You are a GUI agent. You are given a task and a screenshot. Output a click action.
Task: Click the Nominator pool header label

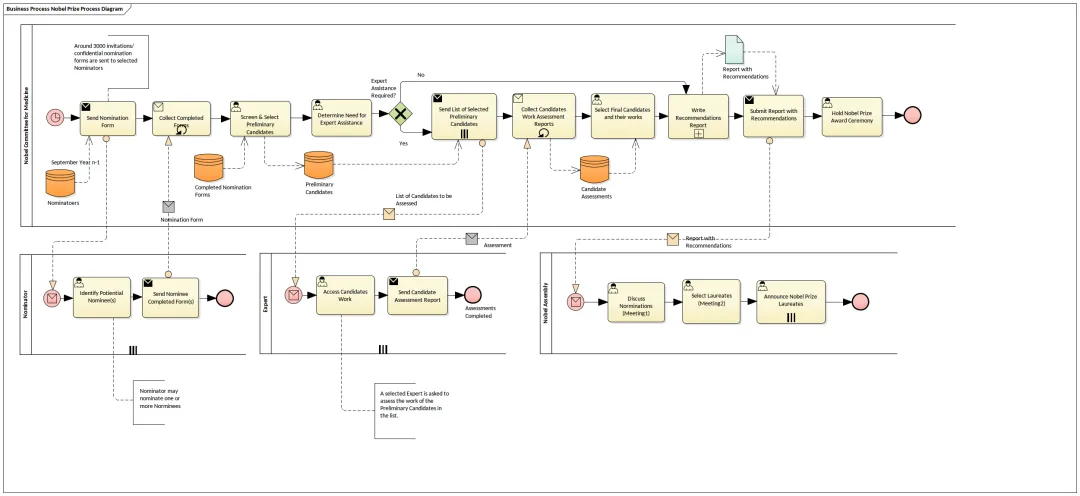[x=26, y=304]
